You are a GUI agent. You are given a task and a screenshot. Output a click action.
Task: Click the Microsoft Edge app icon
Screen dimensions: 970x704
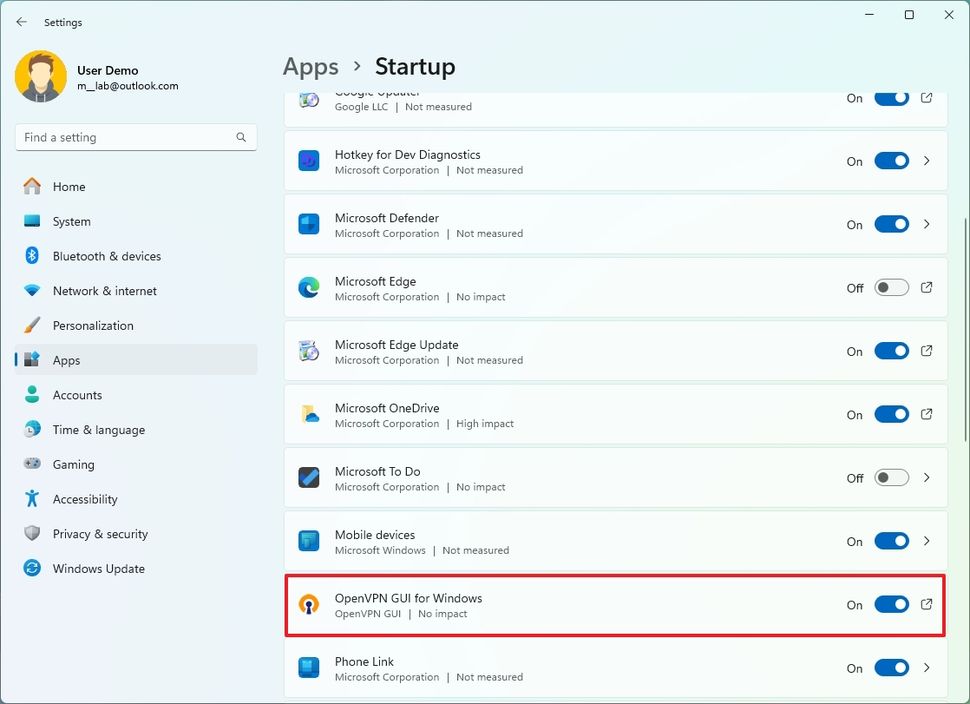coord(309,288)
